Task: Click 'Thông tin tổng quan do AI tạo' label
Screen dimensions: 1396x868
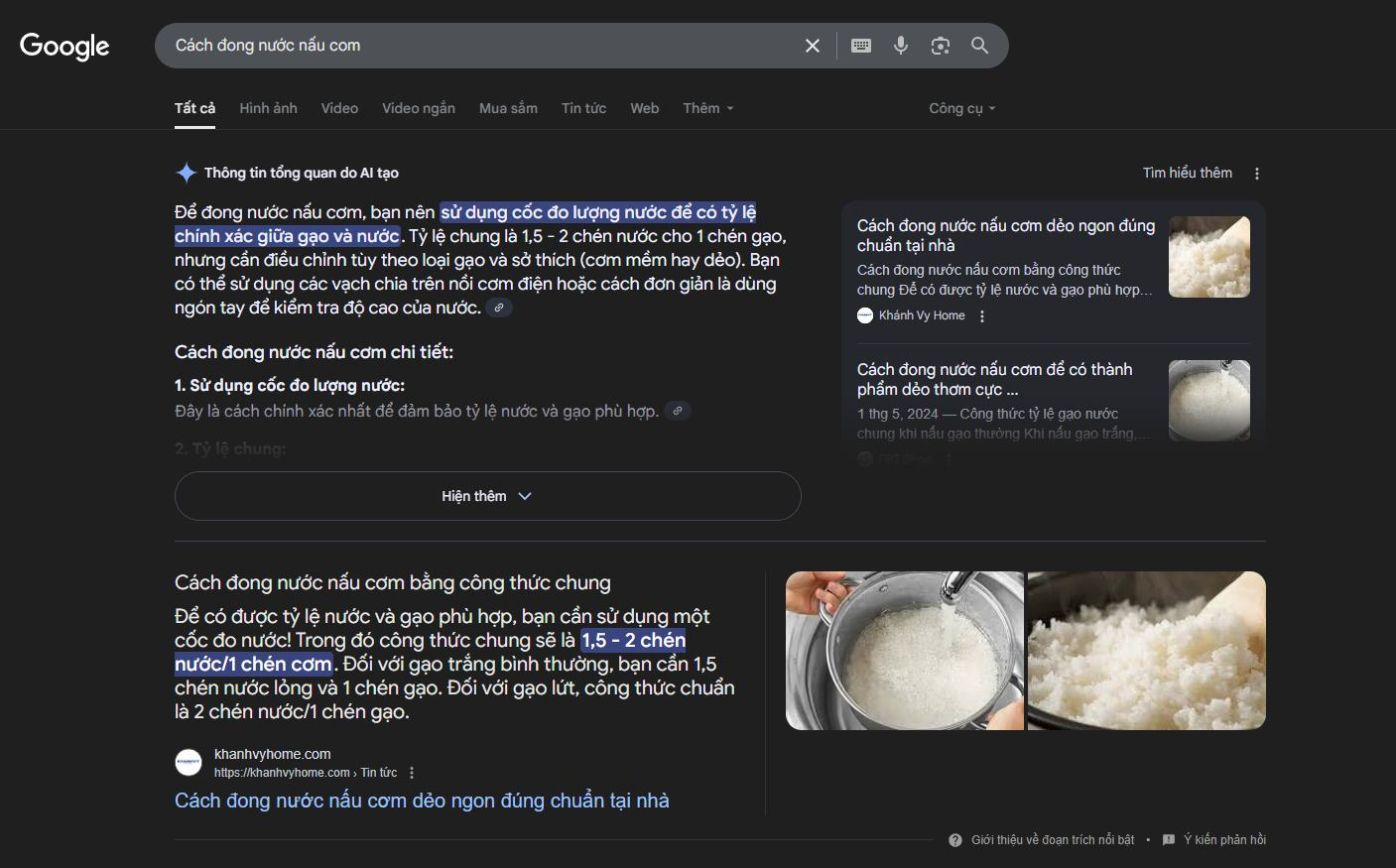Action: (302, 173)
